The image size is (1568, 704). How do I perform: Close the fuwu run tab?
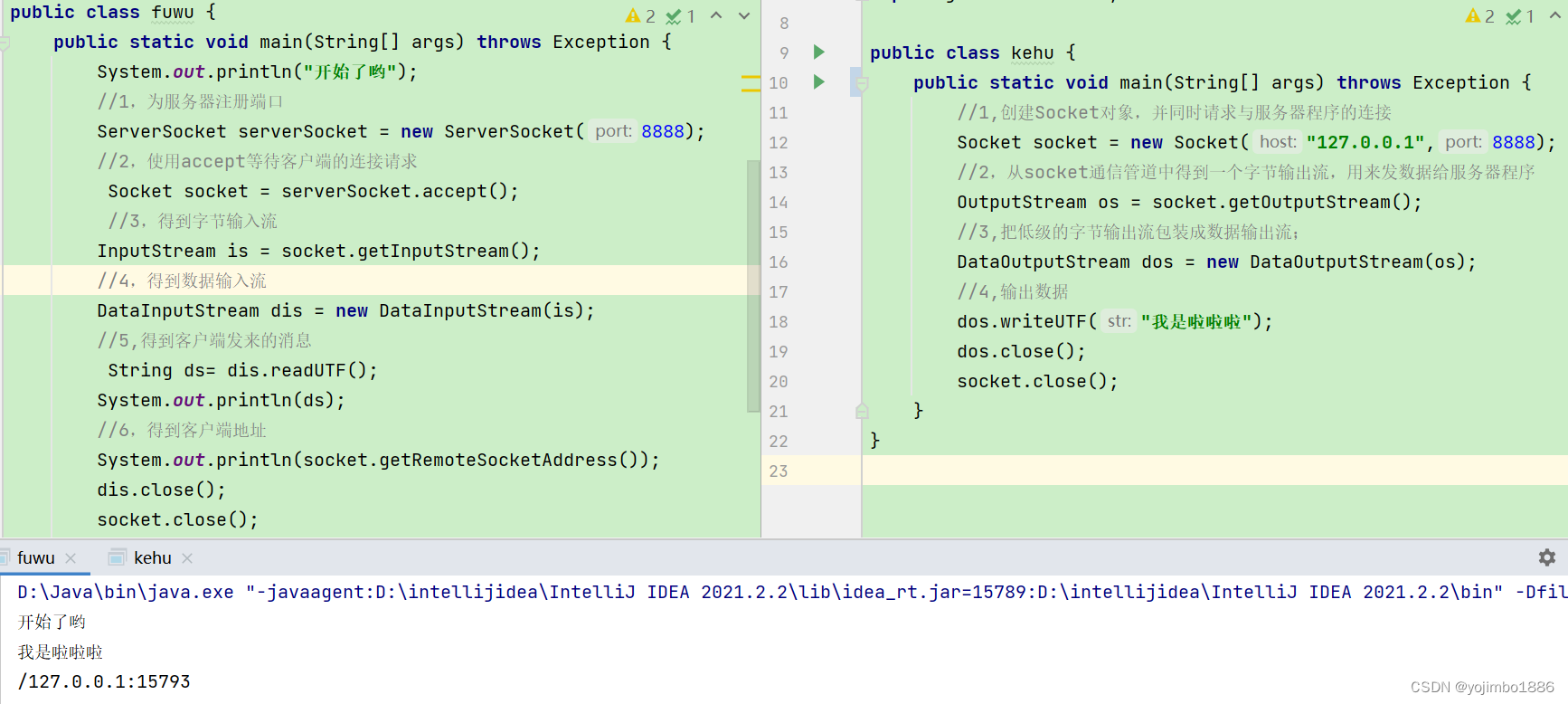tap(71, 558)
